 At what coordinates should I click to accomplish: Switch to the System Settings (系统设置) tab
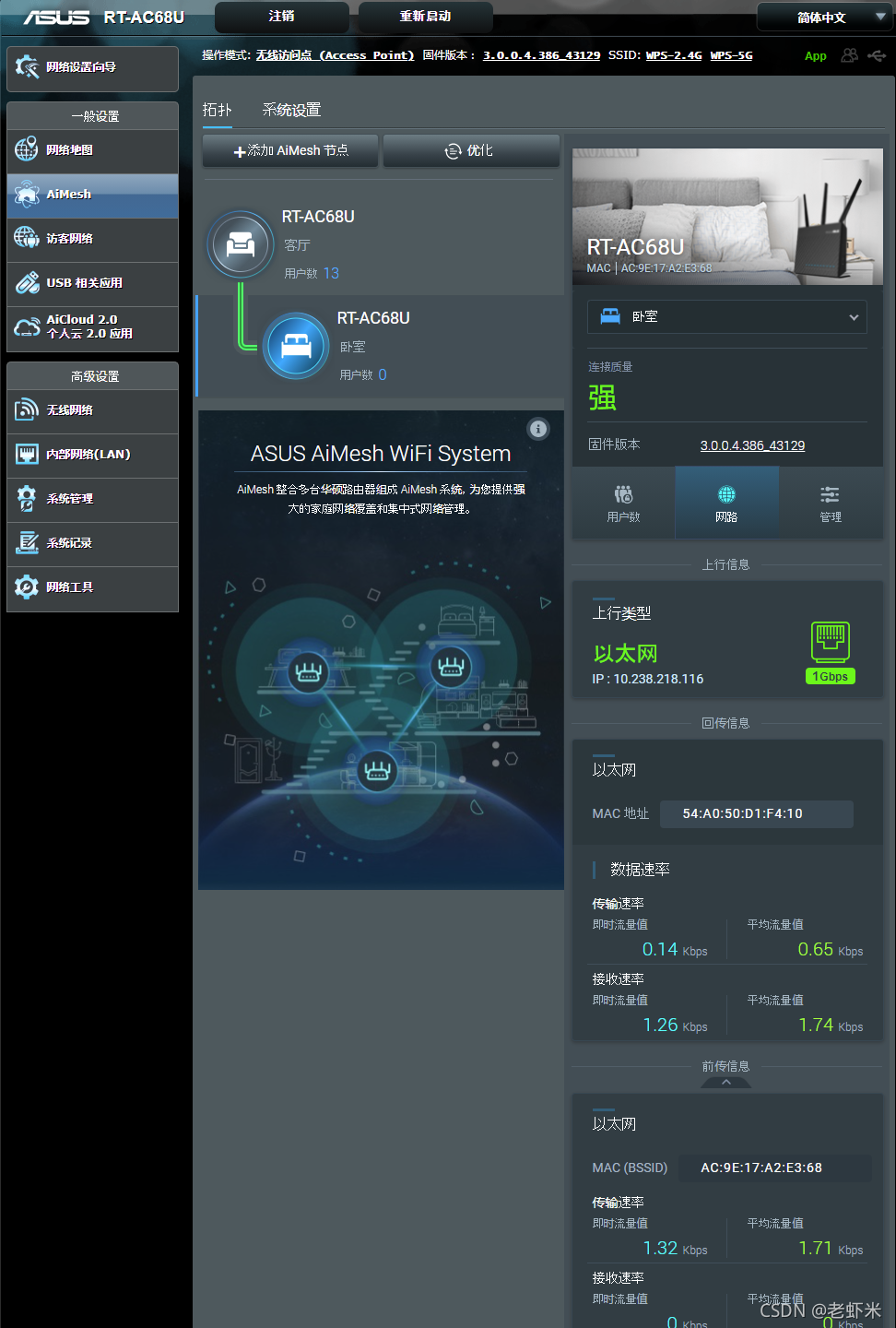(x=291, y=110)
